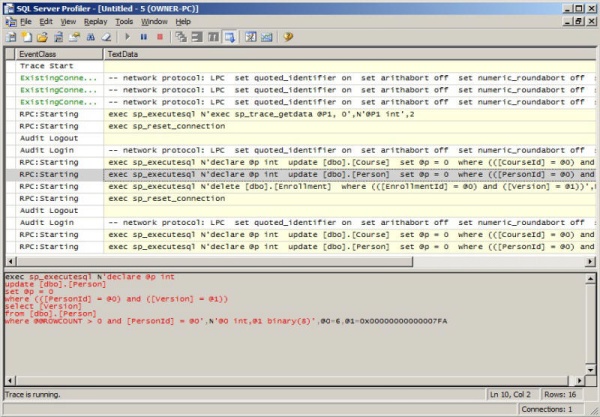Stop the running trace with the red square

[160, 37]
